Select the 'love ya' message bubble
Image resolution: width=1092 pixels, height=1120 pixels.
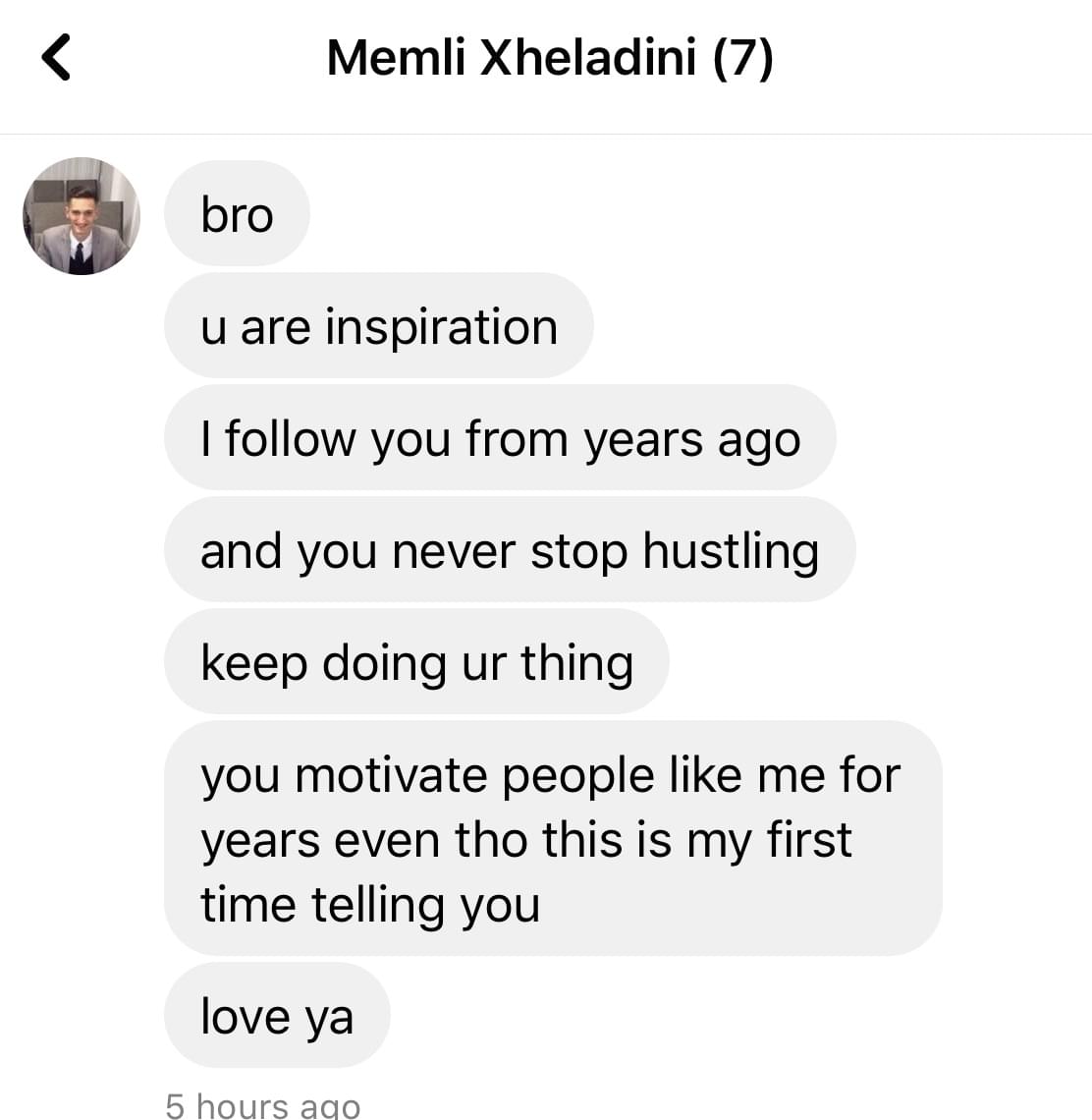pos(277,1016)
